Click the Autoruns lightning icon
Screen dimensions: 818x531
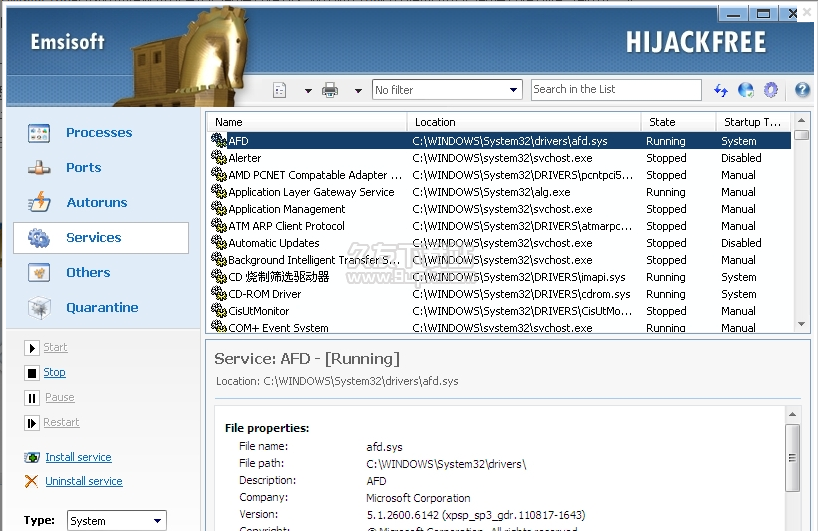coord(39,202)
